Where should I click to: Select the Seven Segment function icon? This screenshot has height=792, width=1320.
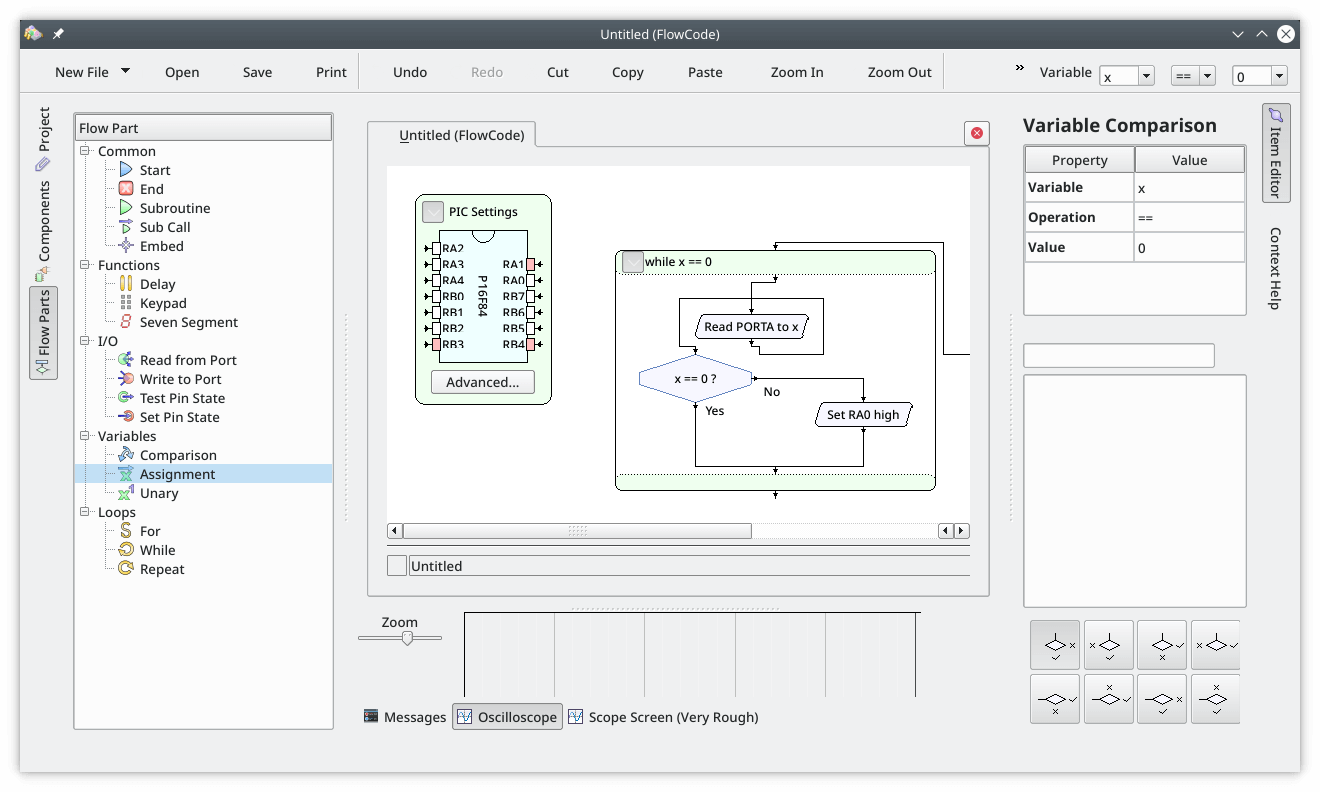pos(124,322)
